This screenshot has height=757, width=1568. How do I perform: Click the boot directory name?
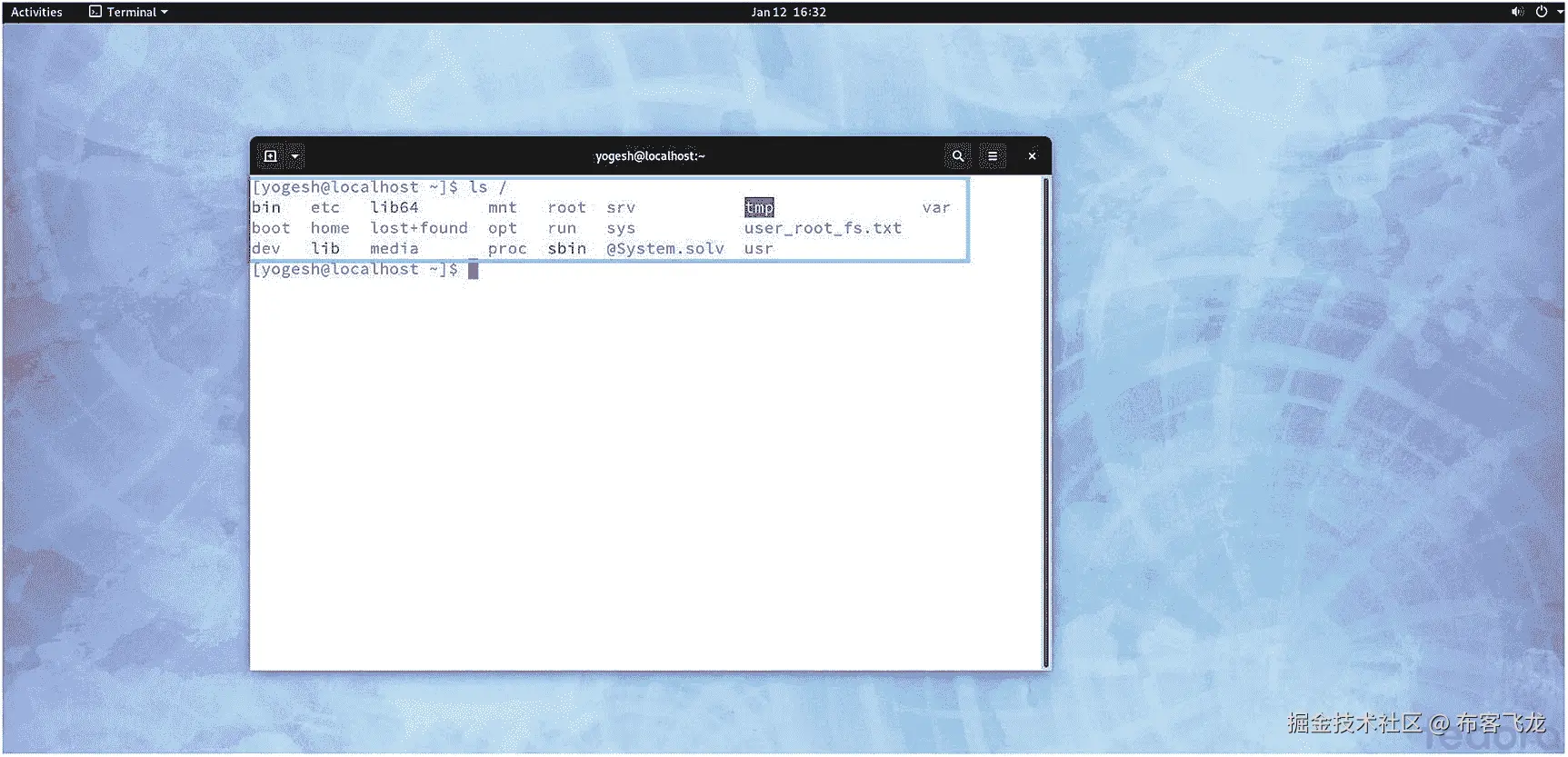271,228
